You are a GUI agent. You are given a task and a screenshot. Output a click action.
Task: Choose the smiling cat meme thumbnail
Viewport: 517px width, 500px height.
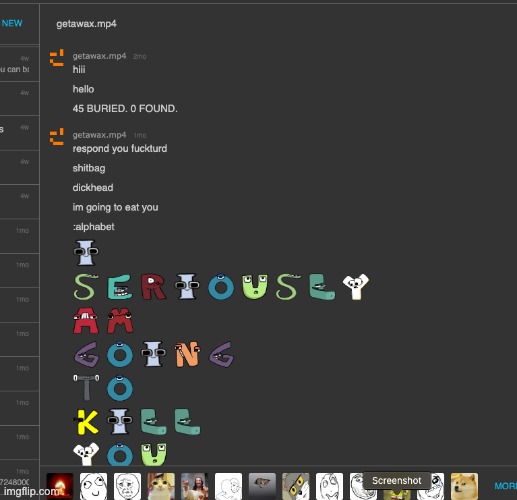tap(161, 486)
